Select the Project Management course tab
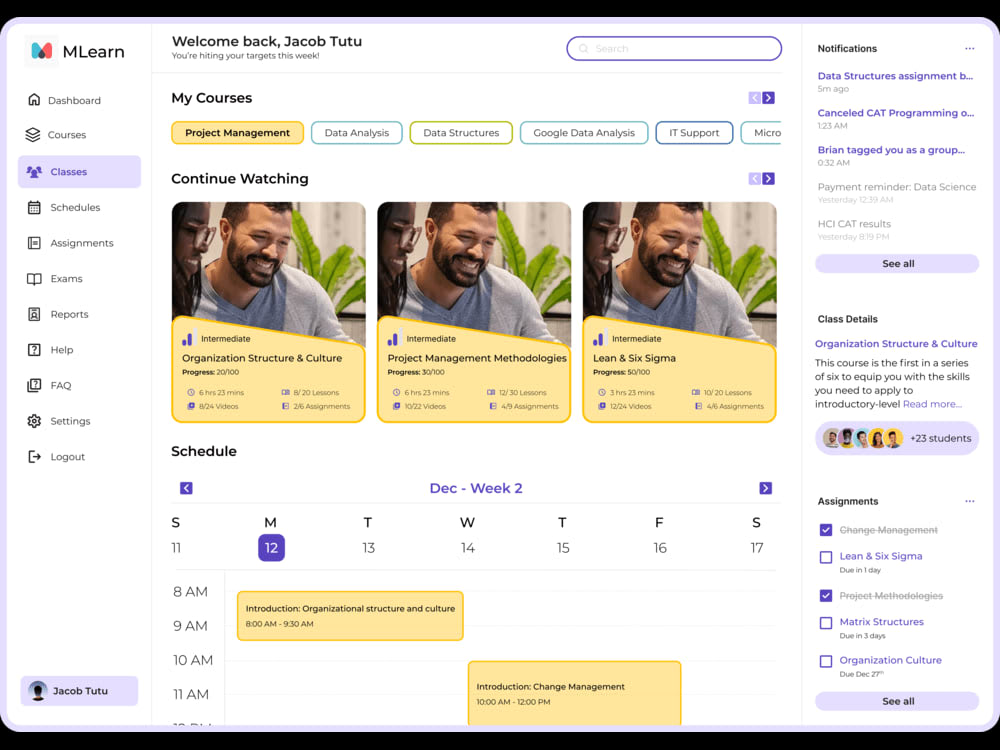Image resolution: width=1000 pixels, height=750 pixels. tap(237, 133)
